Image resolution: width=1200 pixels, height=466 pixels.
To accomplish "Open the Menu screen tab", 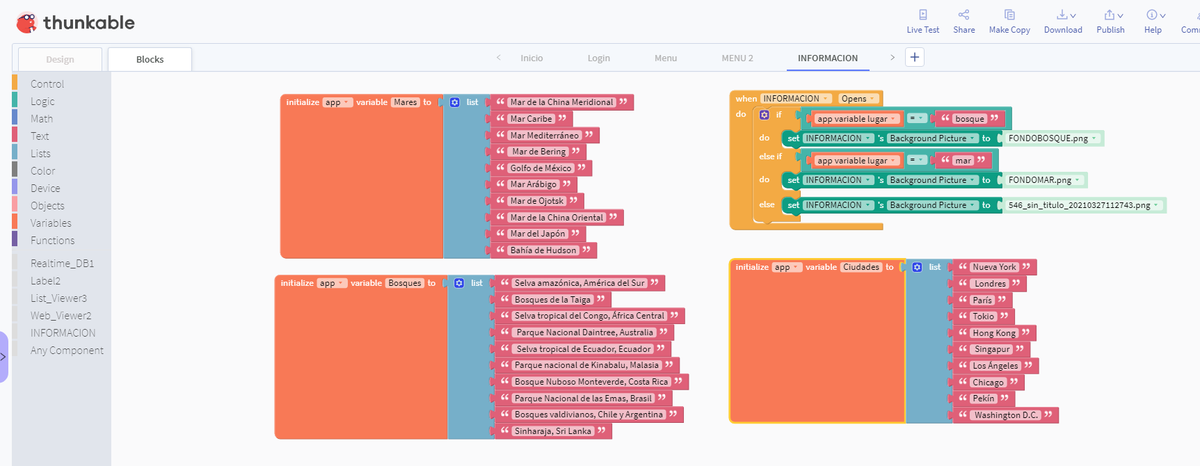I will (x=666, y=58).
